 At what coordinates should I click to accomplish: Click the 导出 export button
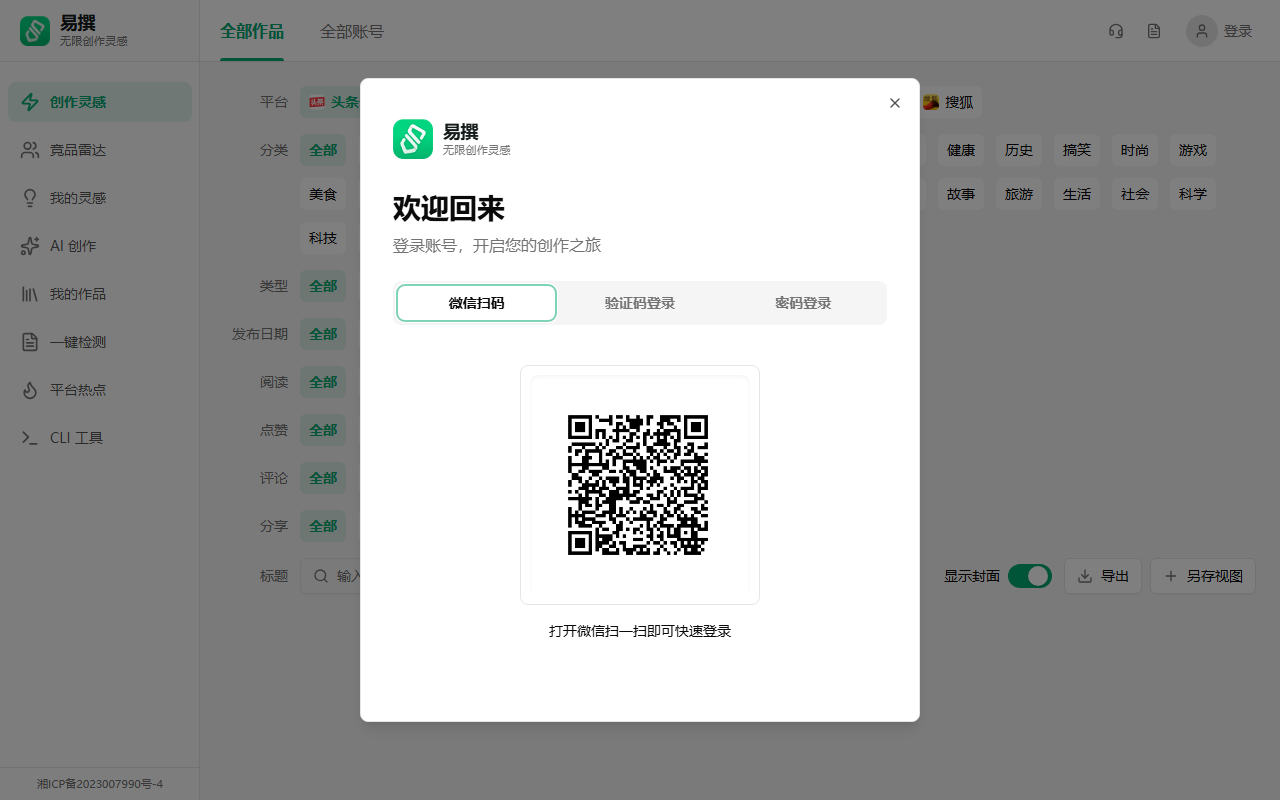1103,576
